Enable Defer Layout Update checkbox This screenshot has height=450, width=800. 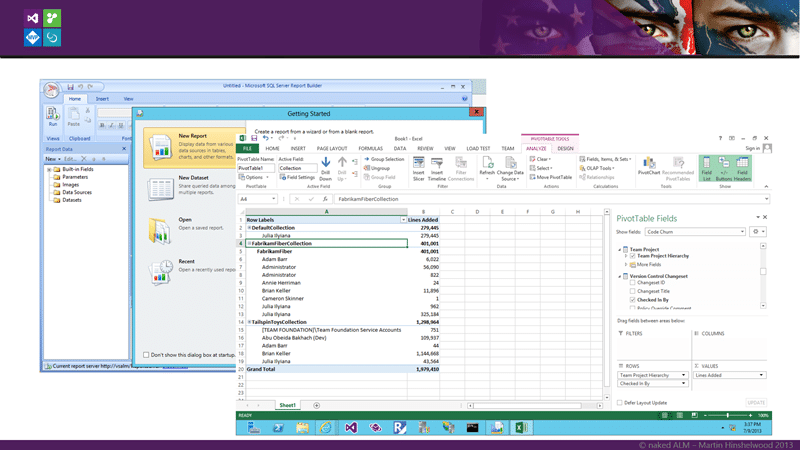coord(620,403)
